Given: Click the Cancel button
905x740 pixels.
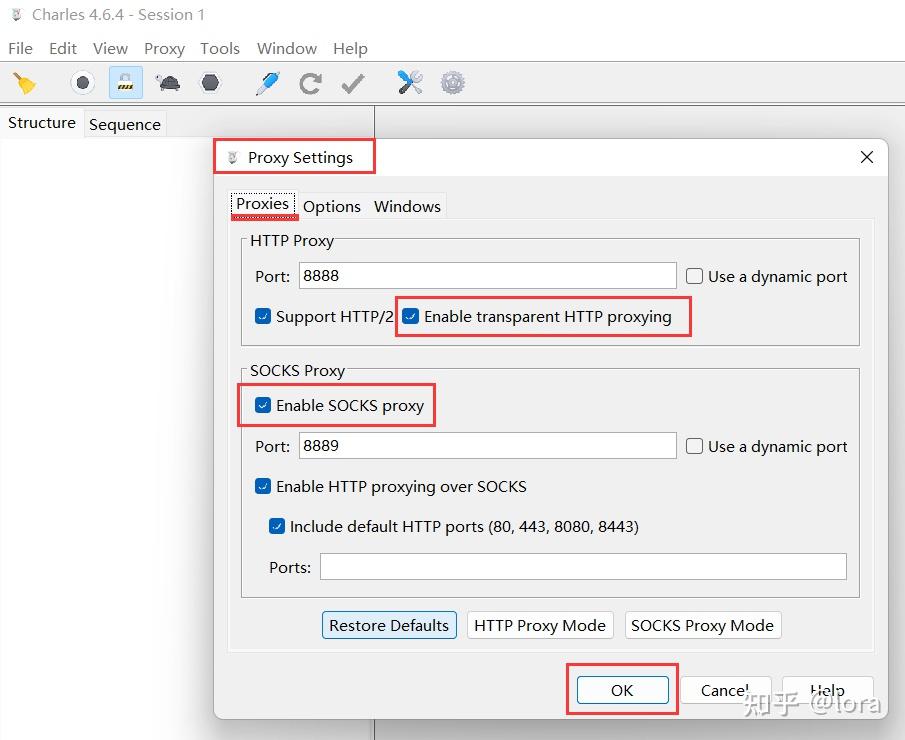Looking at the screenshot, I should click(726, 690).
